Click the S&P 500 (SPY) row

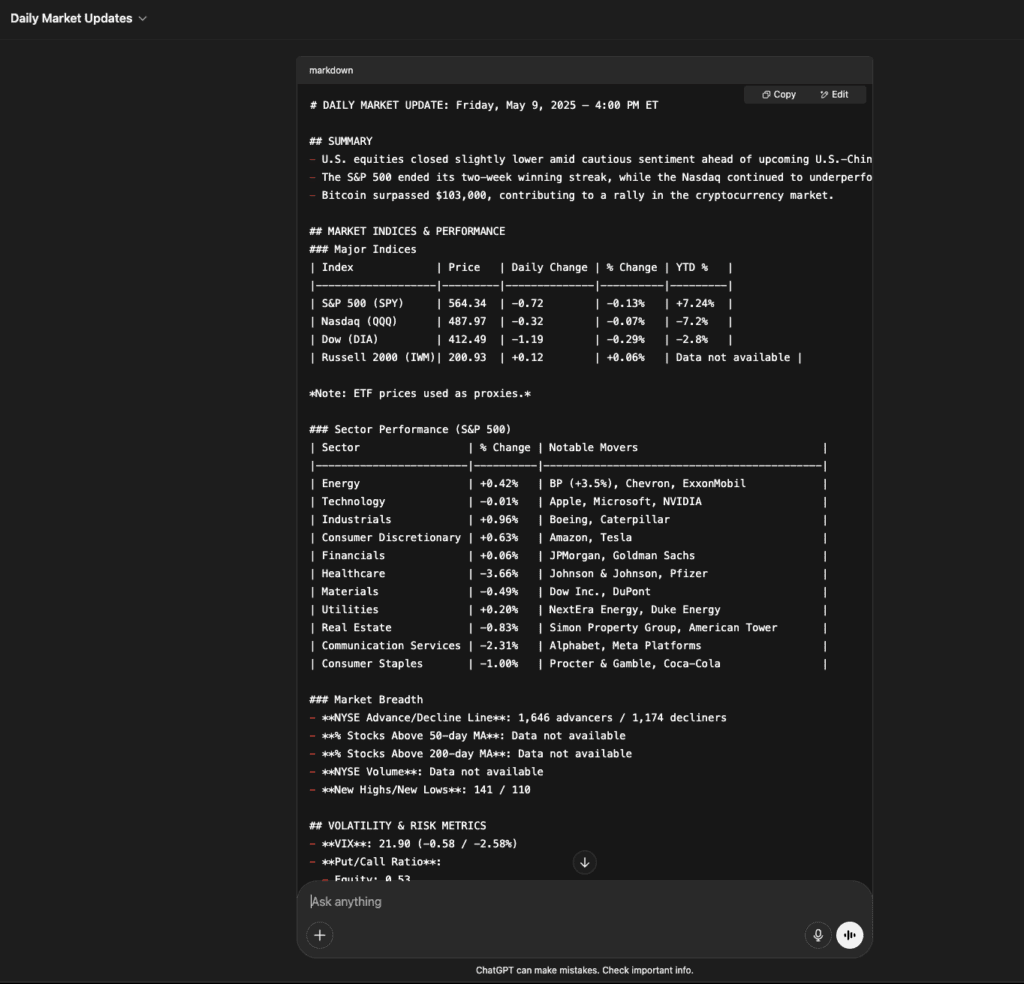(521, 304)
